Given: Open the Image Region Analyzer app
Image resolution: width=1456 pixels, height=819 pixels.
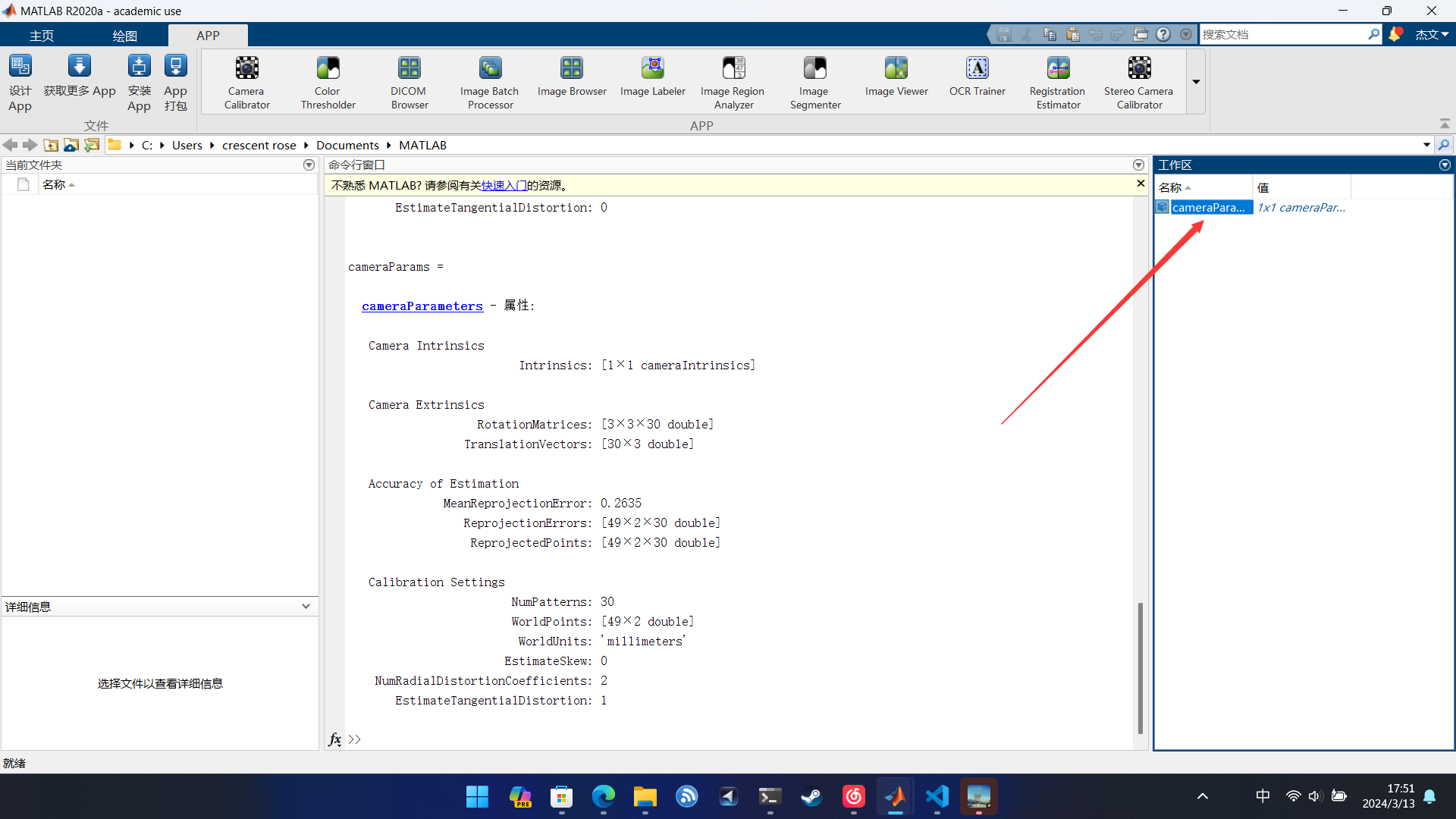Looking at the screenshot, I should point(733,82).
